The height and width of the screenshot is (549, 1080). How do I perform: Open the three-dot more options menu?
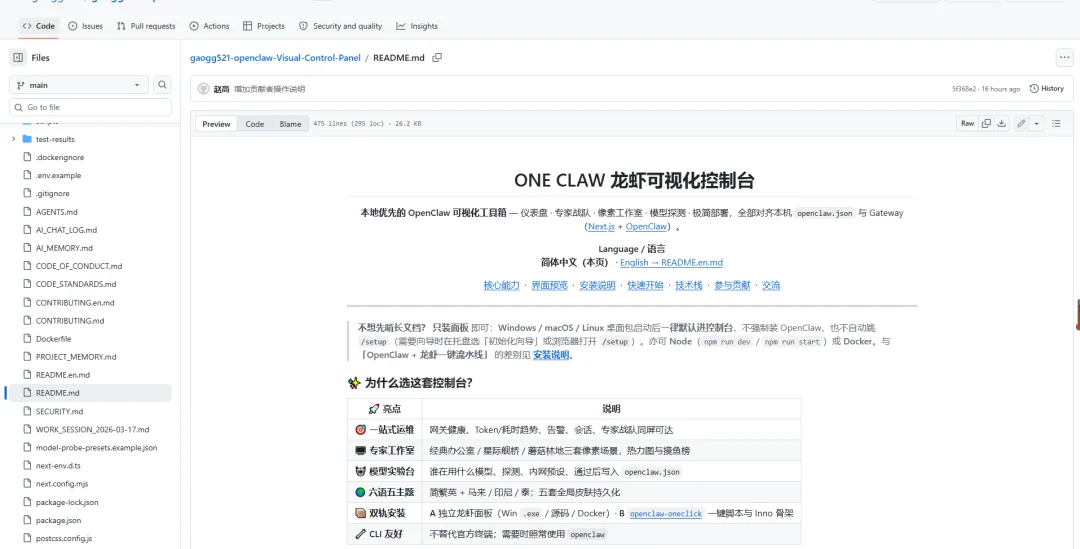click(1064, 58)
